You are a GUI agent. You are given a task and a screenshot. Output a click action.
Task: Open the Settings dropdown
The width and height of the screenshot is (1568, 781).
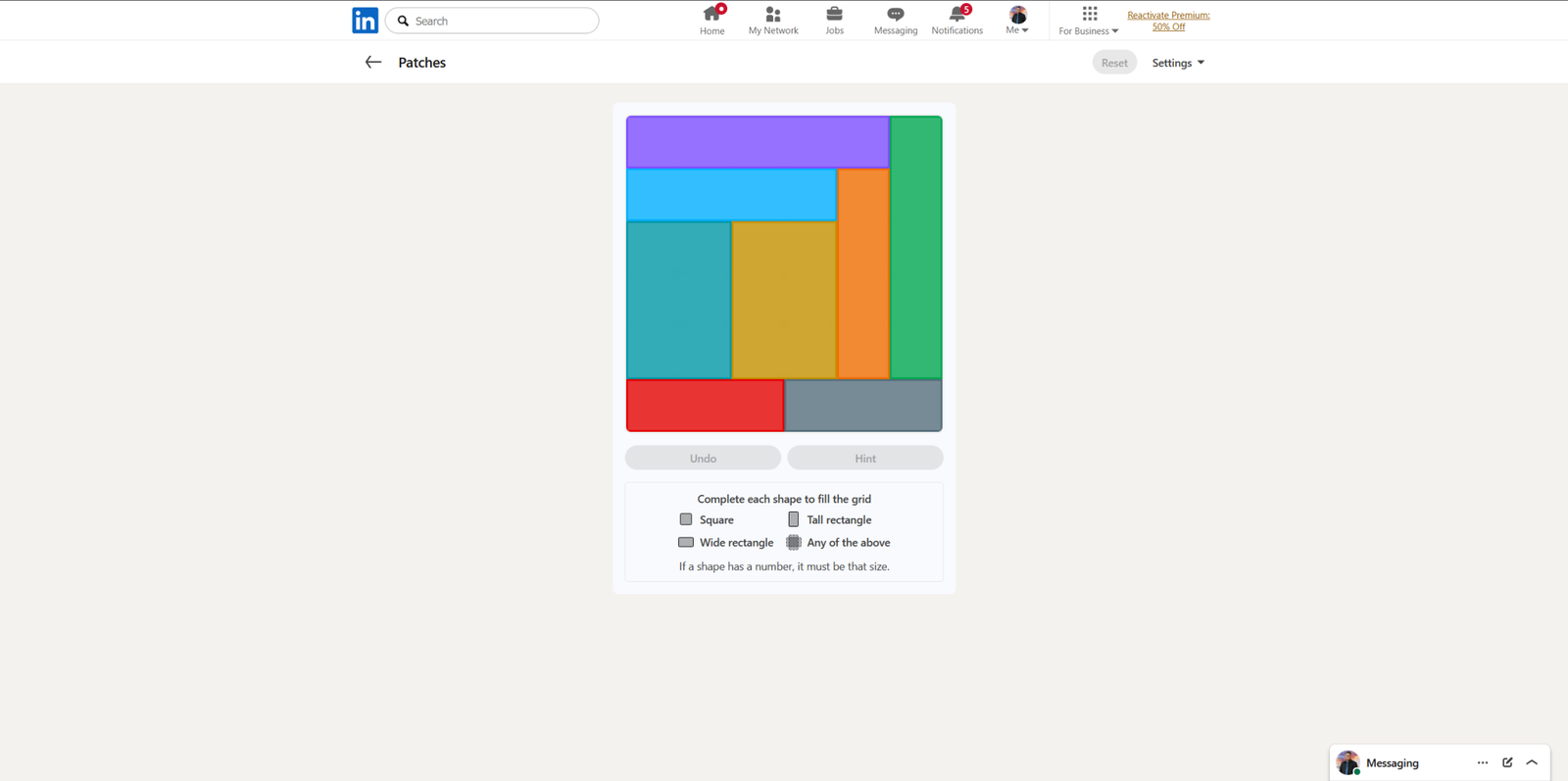point(1178,63)
